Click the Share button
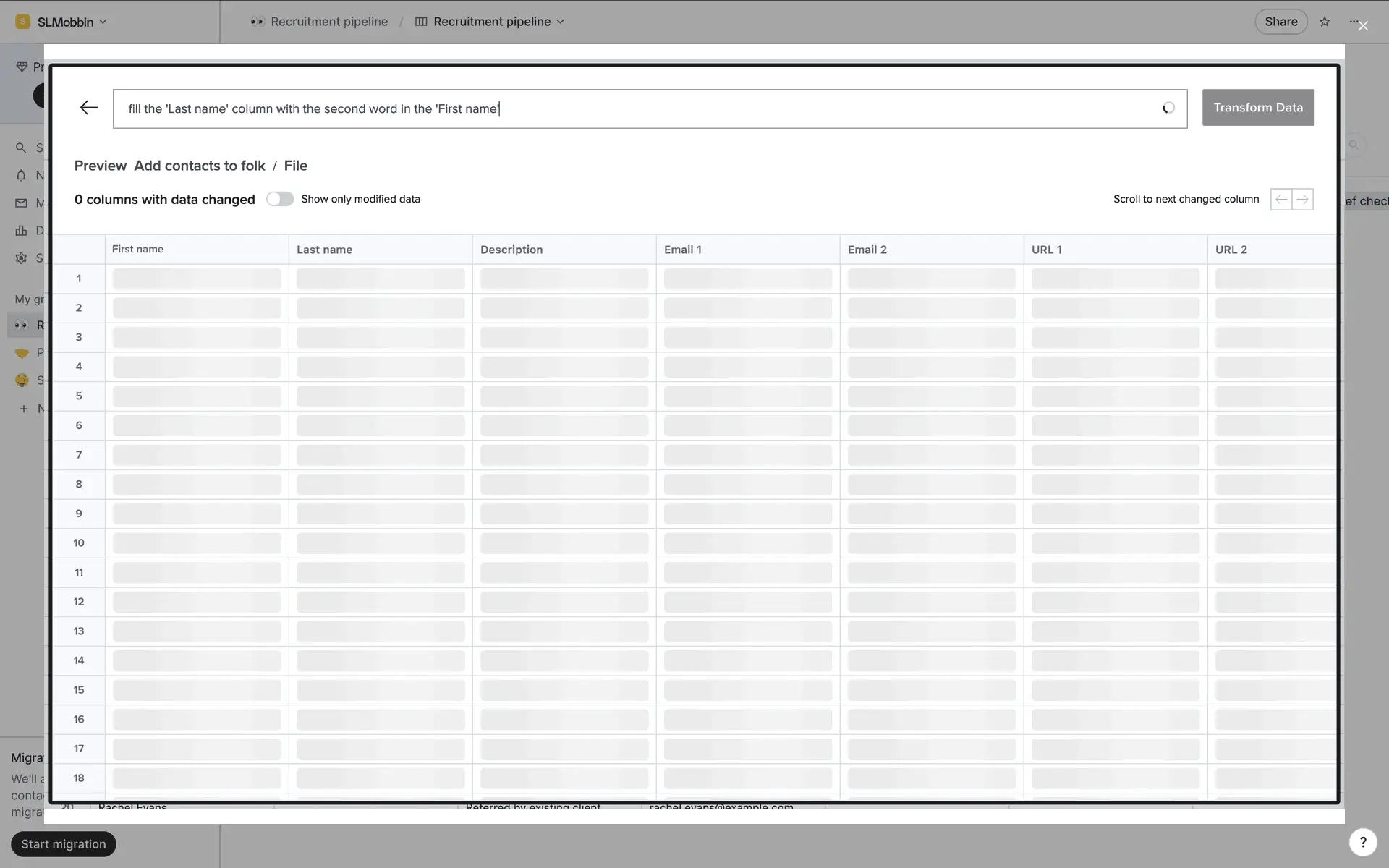The height and width of the screenshot is (868, 1389). (1280, 22)
